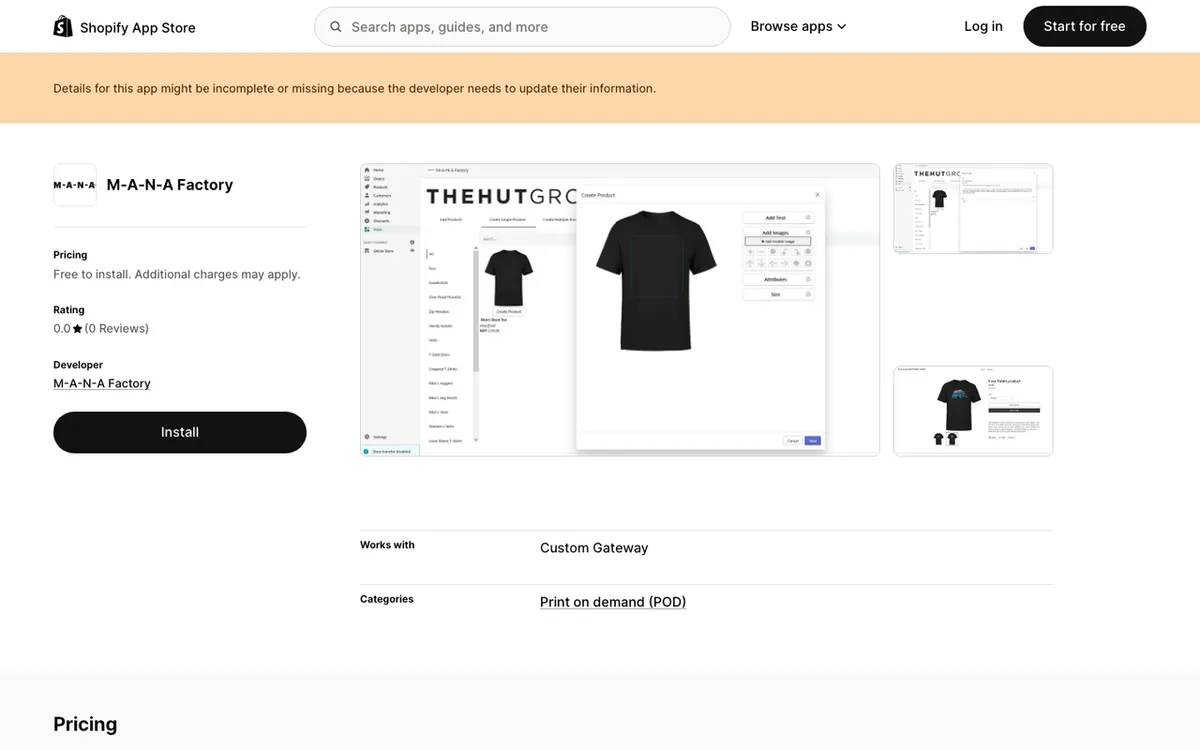
Task: Click the rating star icon
Action: [x=78, y=329]
